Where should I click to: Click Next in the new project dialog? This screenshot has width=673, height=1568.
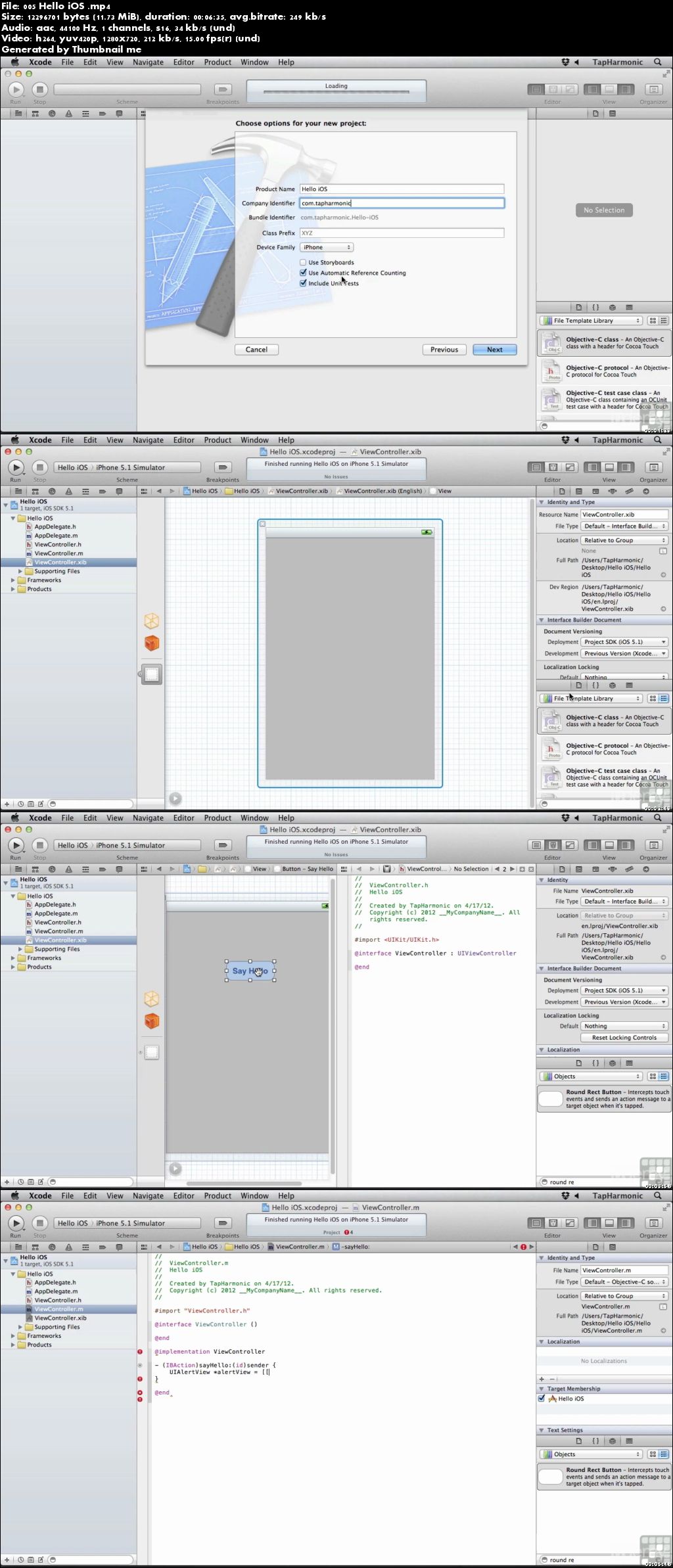click(x=495, y=350)
